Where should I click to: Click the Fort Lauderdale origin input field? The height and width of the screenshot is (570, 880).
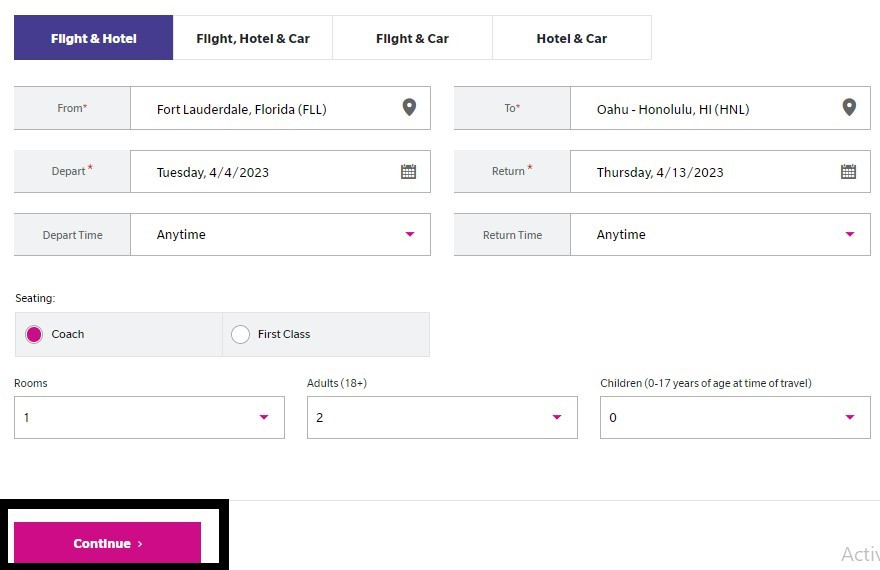tap(281, 108)
